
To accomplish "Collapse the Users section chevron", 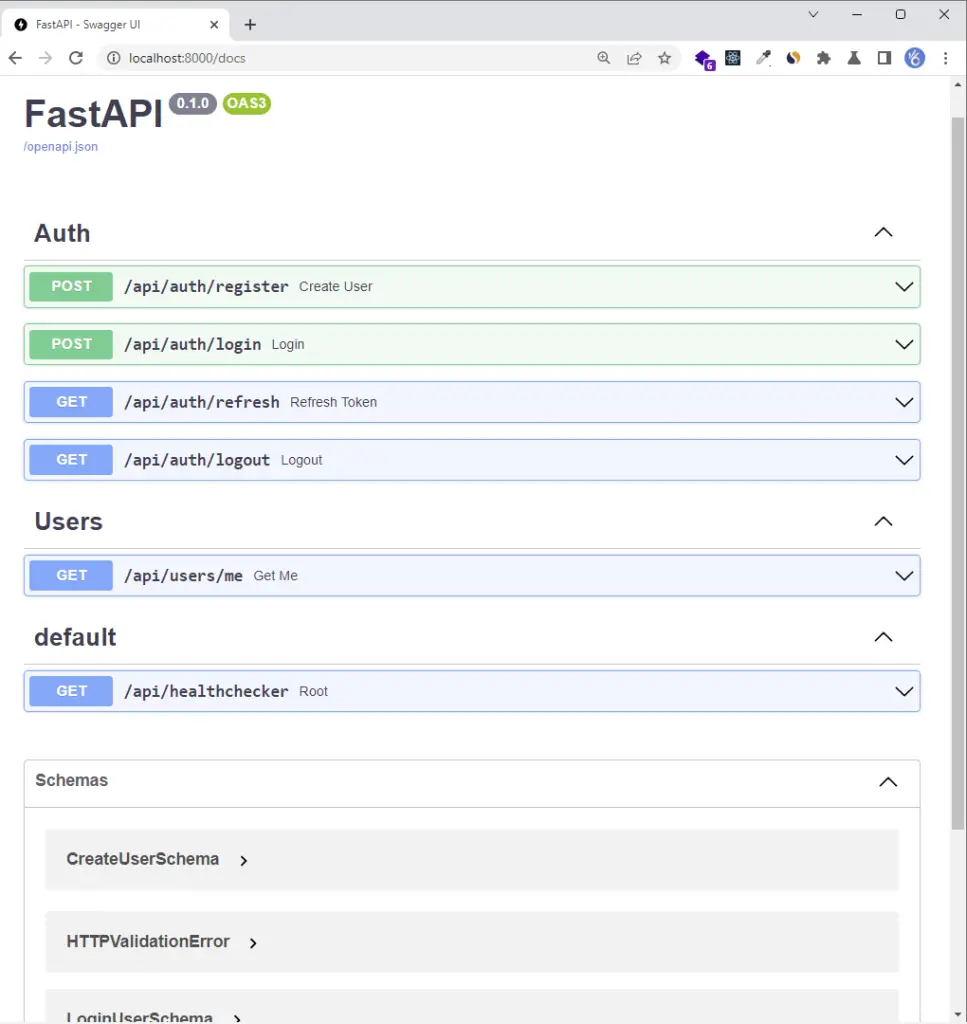I will 883,521.
